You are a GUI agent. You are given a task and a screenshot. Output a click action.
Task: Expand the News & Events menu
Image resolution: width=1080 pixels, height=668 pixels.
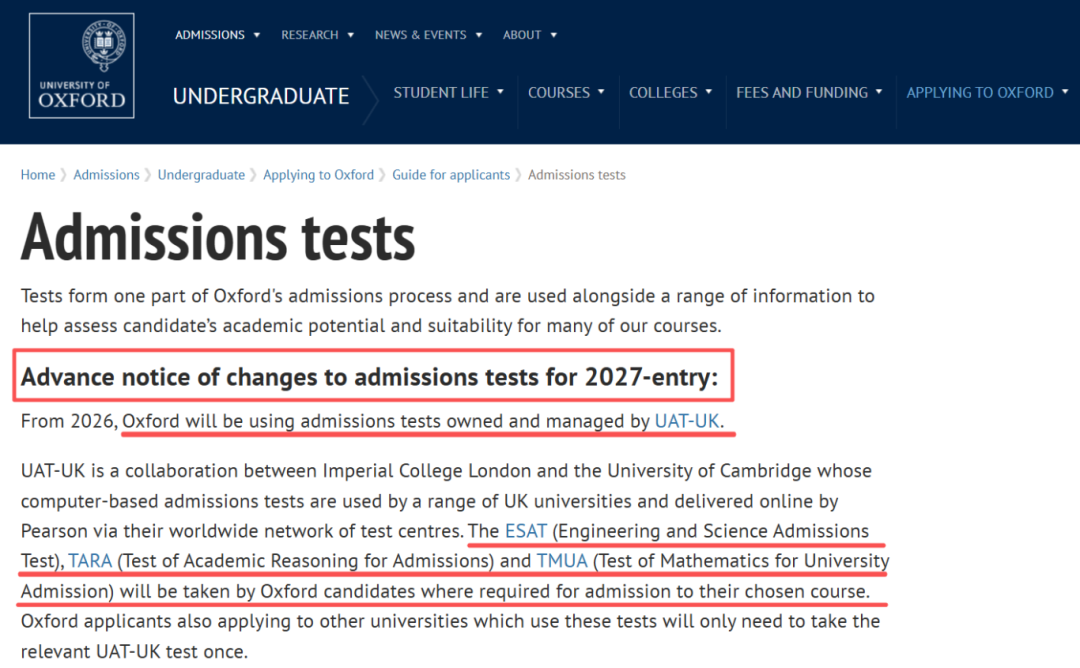428,35
